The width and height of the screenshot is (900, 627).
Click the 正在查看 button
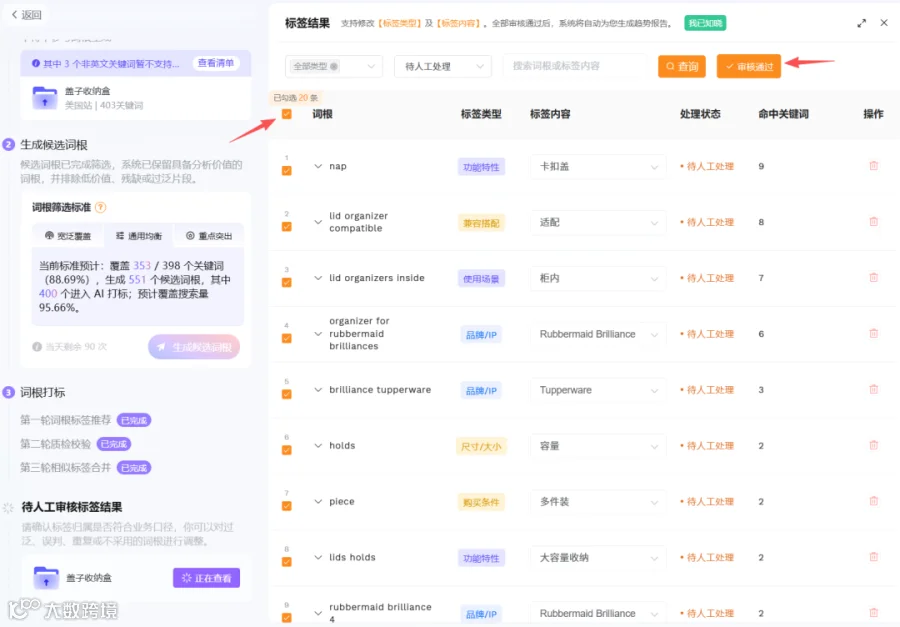click(207, 578)
